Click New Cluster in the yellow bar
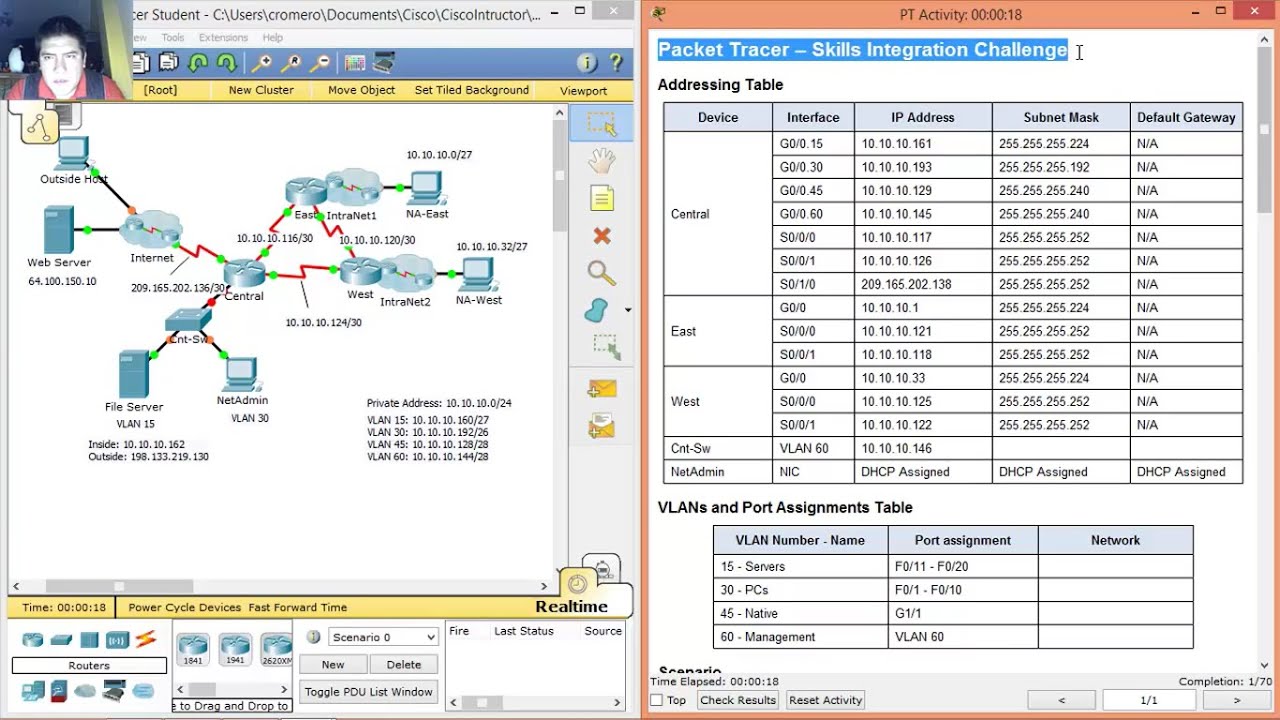Viewport: 1280px width, 720px height. point(261,90)
